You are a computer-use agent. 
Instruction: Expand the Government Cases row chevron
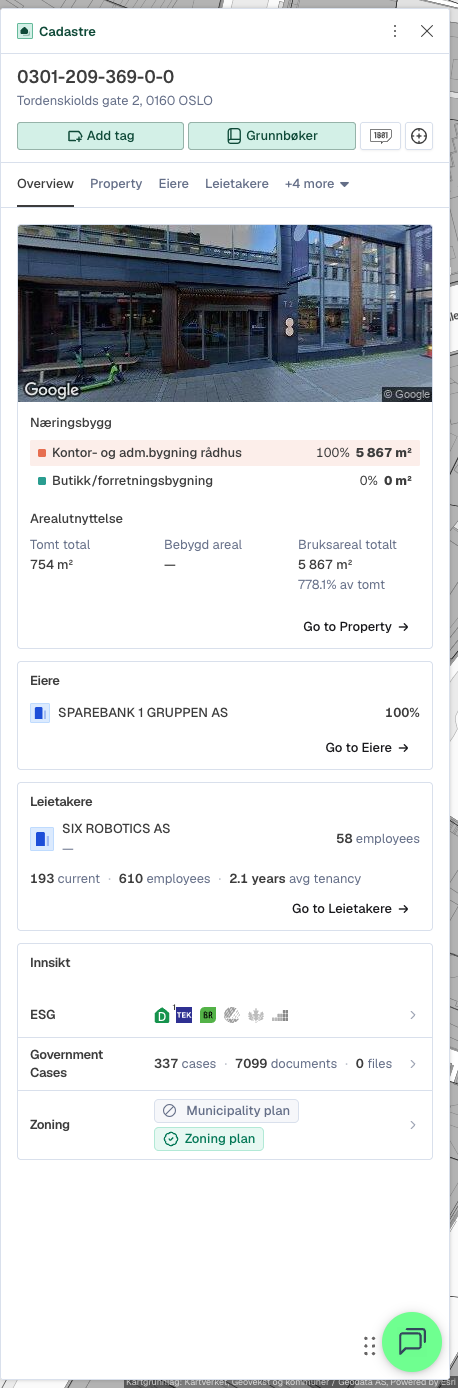413,1064
